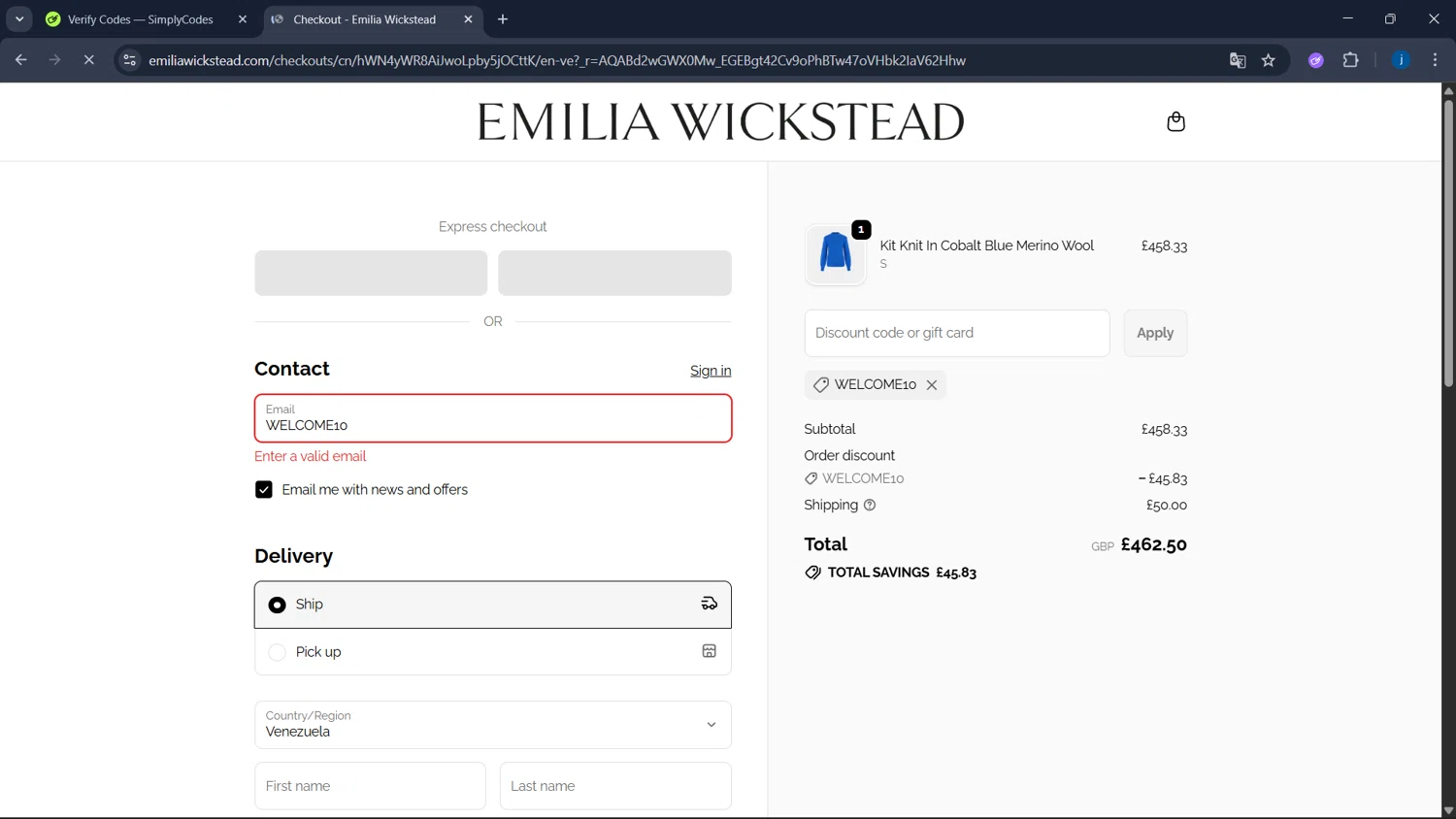This screenshot has height=819, width=1456.
Task: Click the Sign in link
Action: (x=711, y=371)
